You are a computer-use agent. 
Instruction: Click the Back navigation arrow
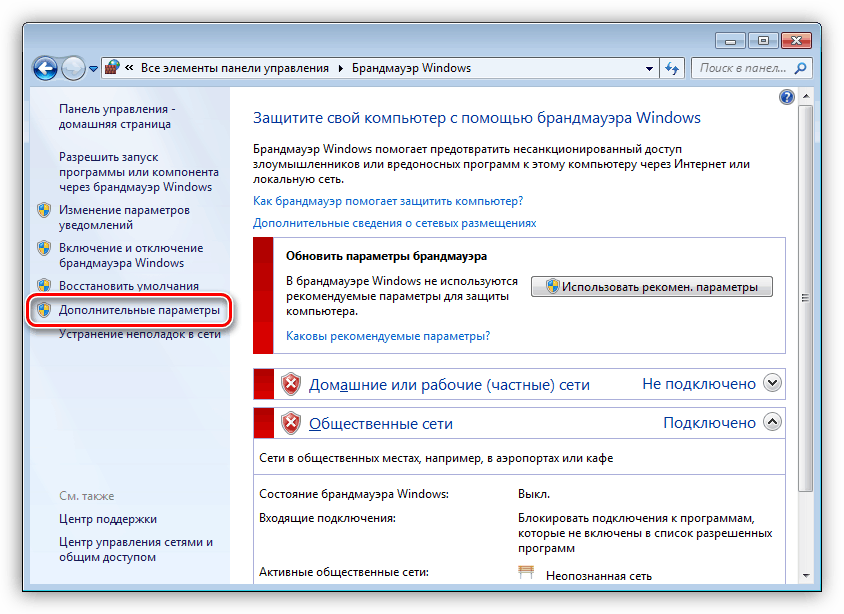(x=46, y=67)
